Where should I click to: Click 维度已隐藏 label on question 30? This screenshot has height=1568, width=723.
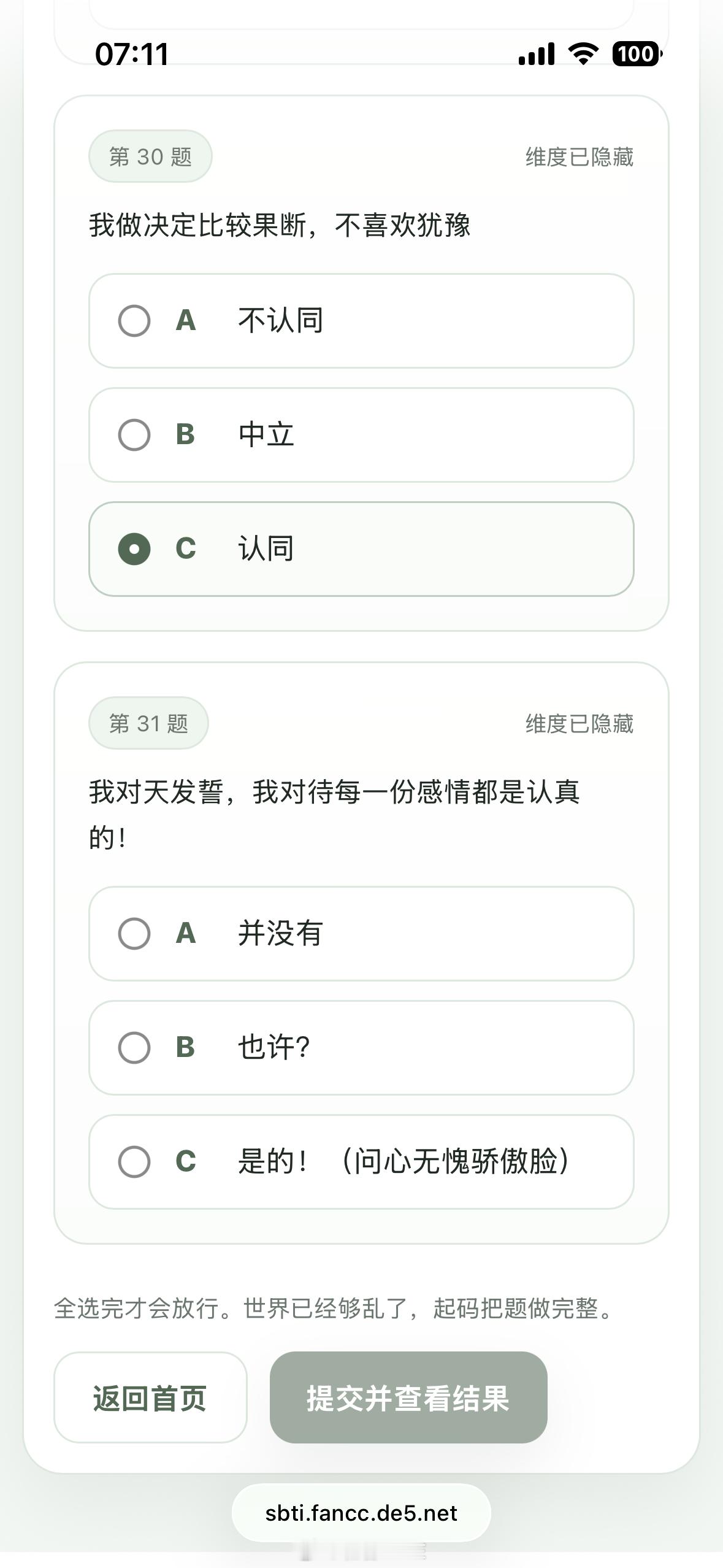click(579, 157)
